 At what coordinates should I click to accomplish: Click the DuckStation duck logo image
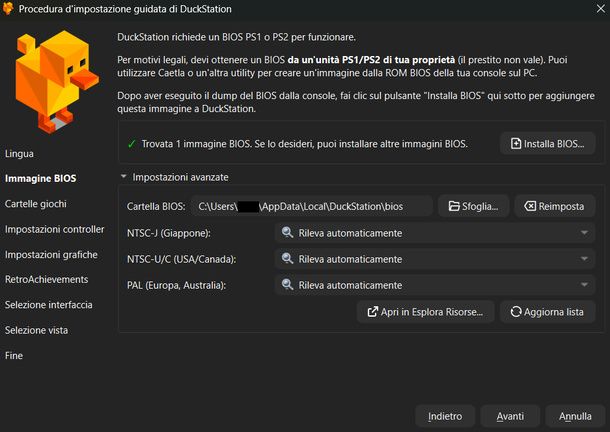(x=57, y=81)
